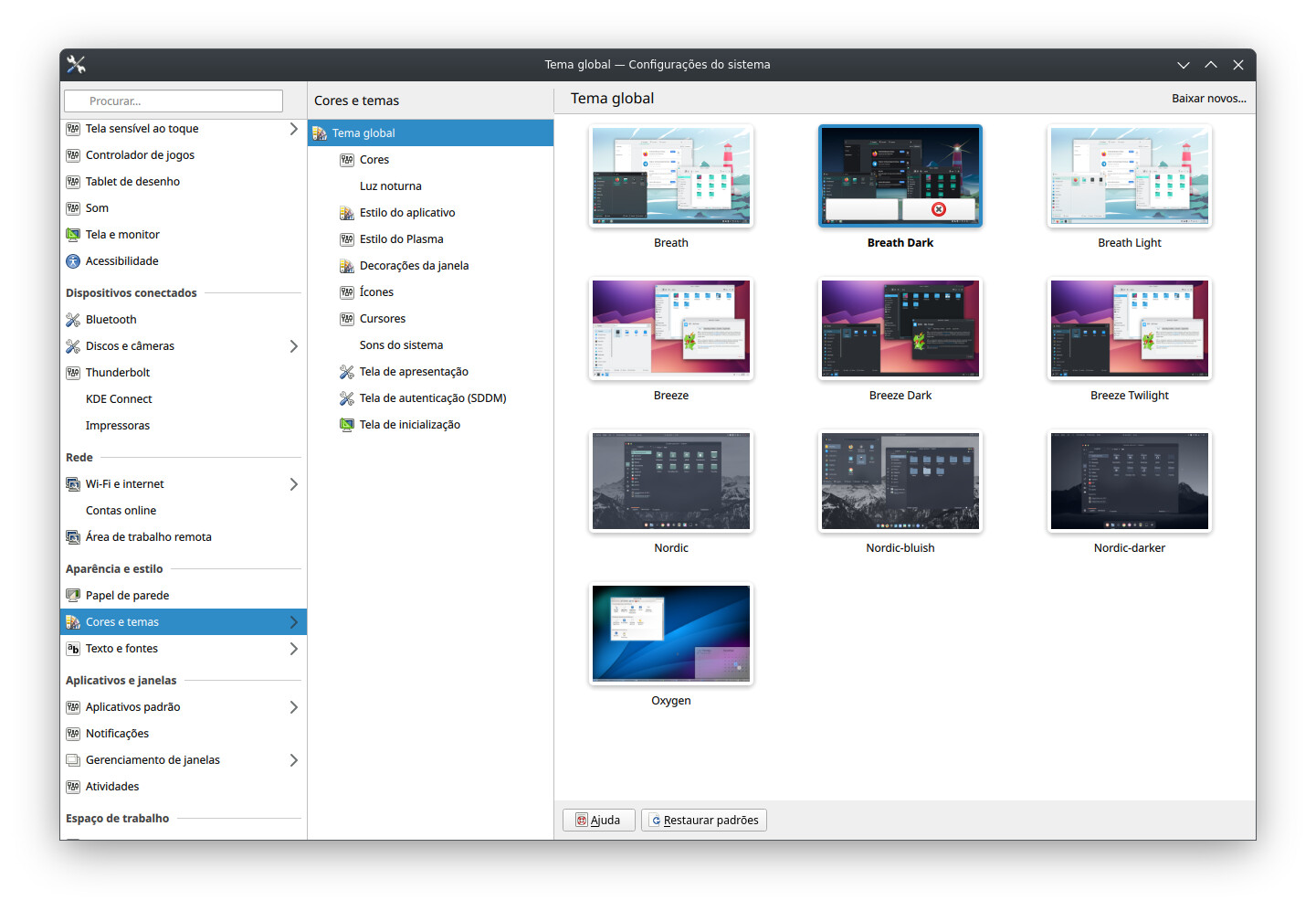
Task: Click the Tela de apresentação tools icon
Action: (x=347, y=372)
